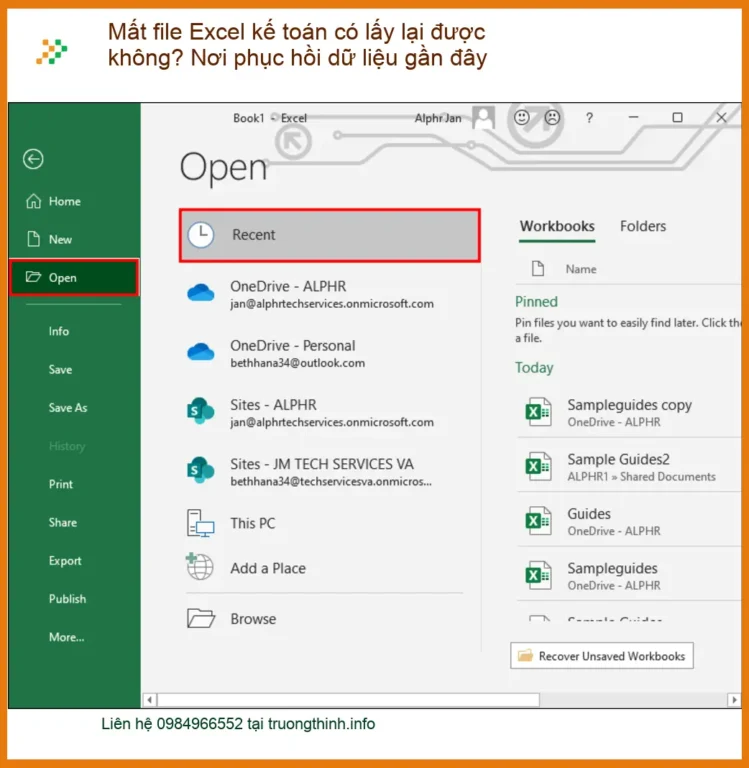Click the Recent clock icon
749x768 pixels.
point(201,235)
